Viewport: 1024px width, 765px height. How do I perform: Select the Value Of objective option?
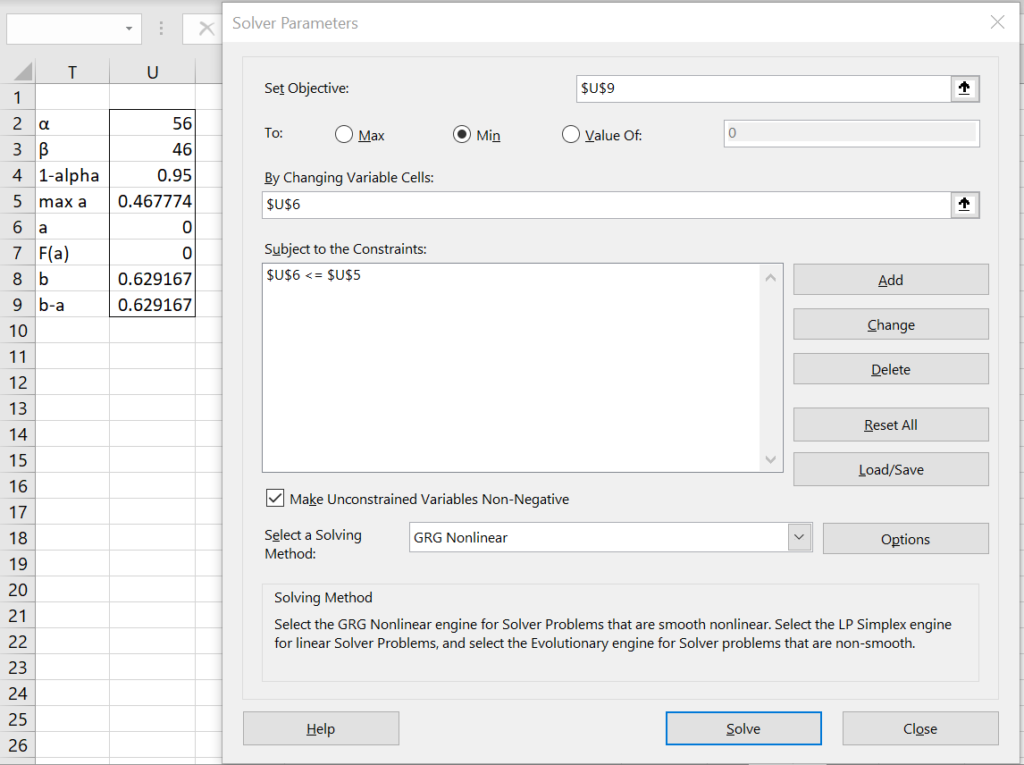click(570, 135)
